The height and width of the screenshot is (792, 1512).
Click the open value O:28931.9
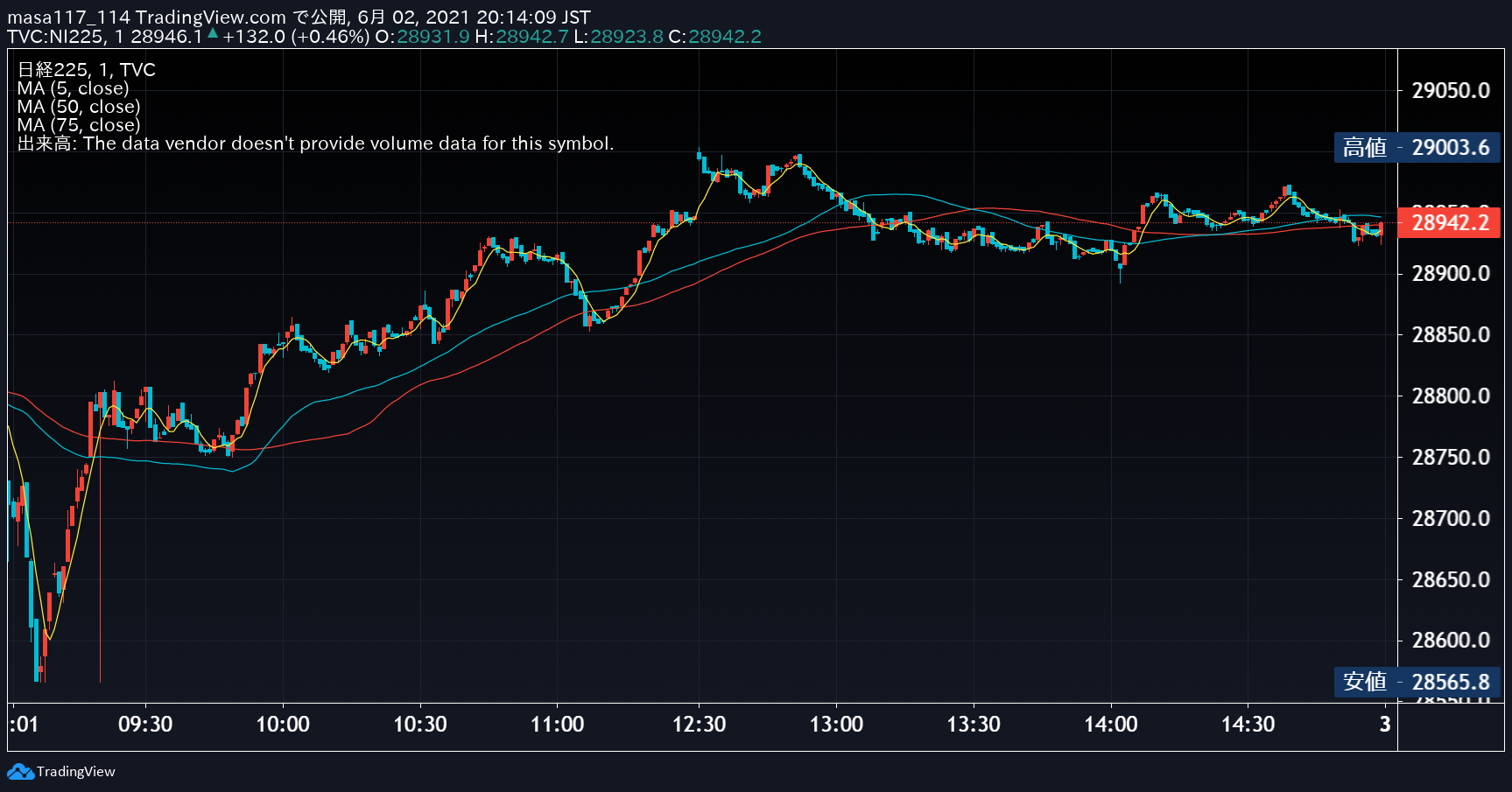(422, 37)
